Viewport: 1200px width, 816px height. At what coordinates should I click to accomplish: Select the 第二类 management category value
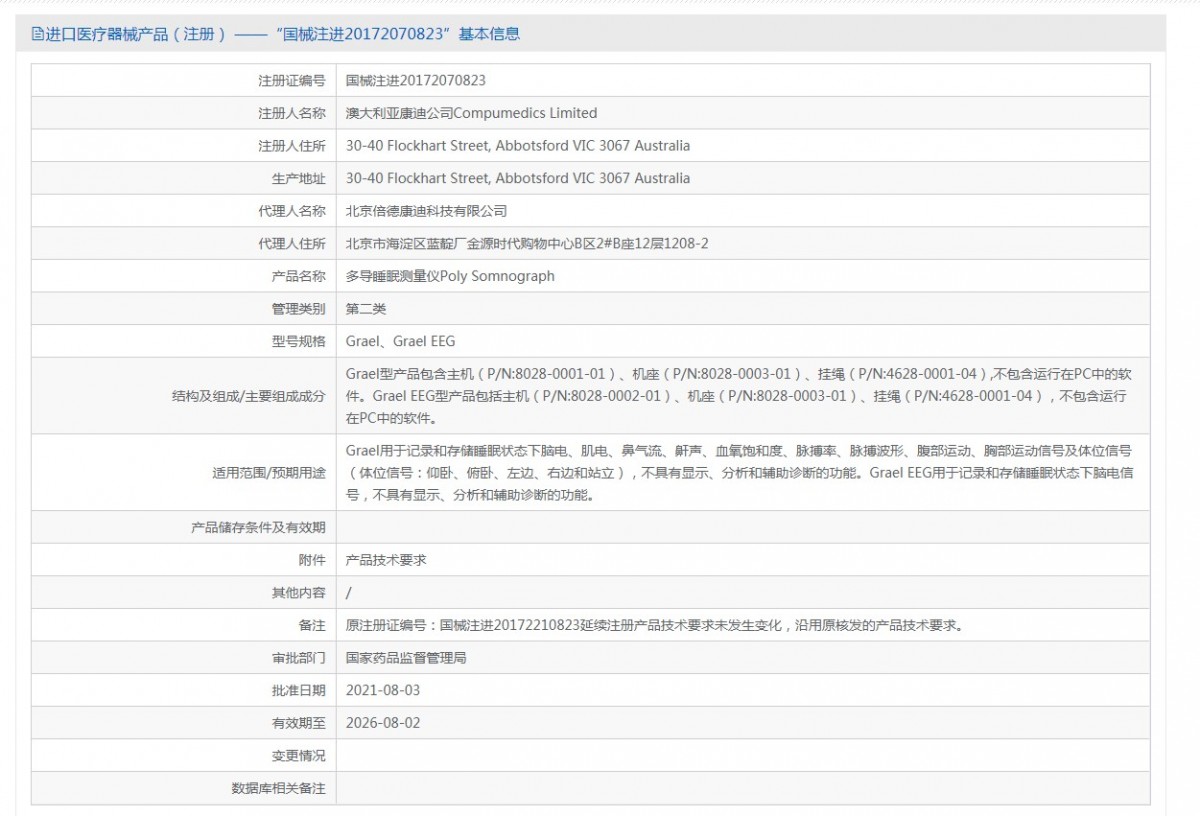click(x=366, y=309)
